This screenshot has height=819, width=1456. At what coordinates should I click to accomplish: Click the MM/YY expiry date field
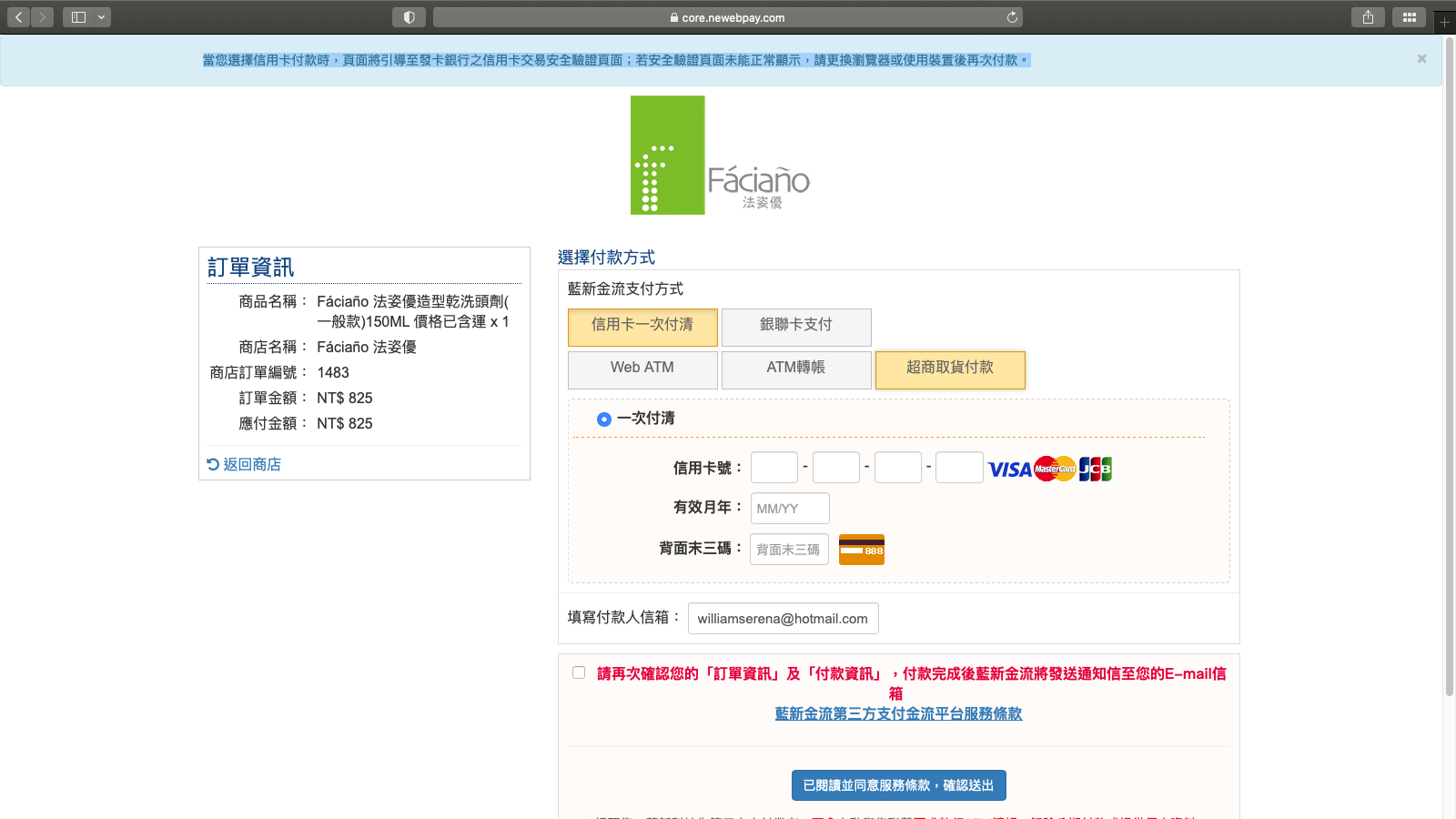pyautogui.click(x=789, y=509)
